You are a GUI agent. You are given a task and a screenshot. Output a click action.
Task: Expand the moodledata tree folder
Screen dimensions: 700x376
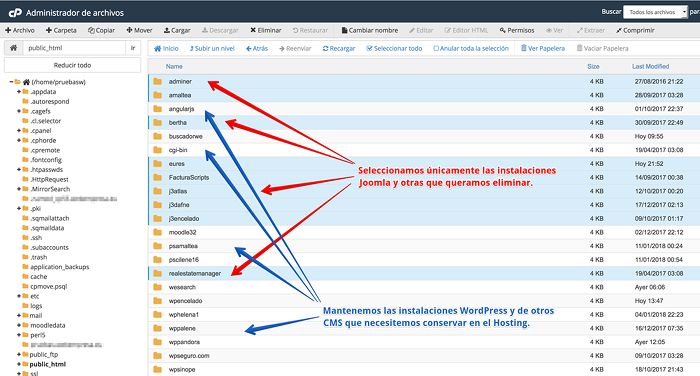click(19, 325)
